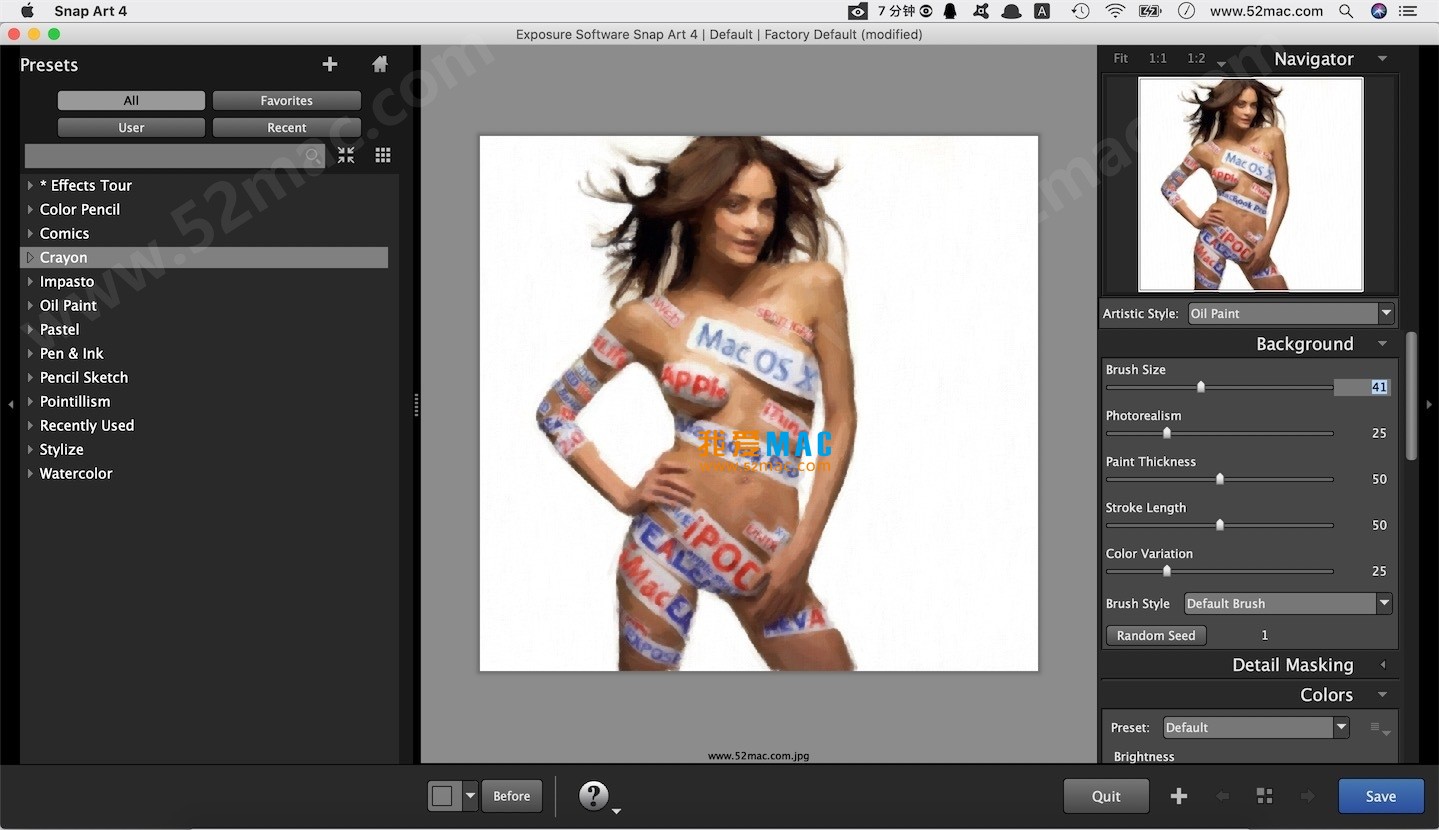Collapse the Navigator panel
This screenshot has width=1439, height=830.
pyautogui.click(x=1383, y=59)
